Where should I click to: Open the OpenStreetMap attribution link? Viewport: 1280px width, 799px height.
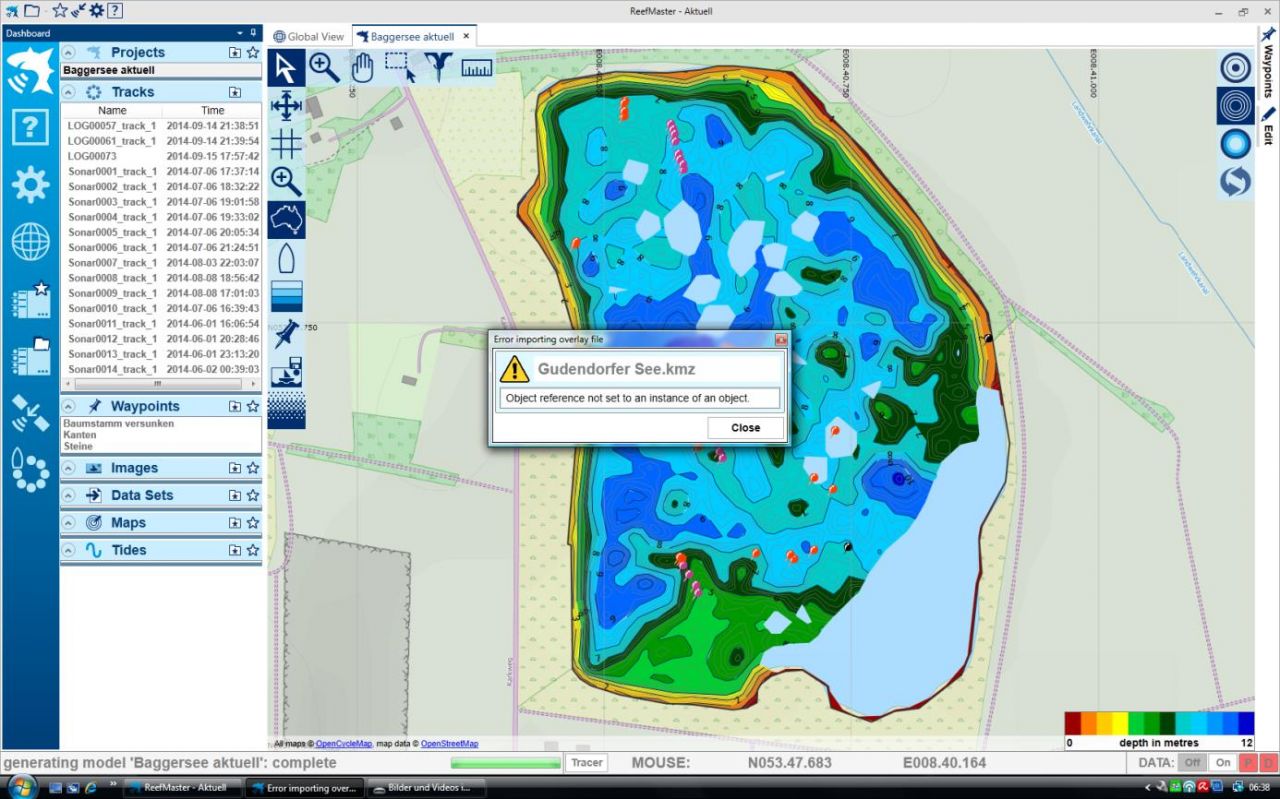coord(449,744)
